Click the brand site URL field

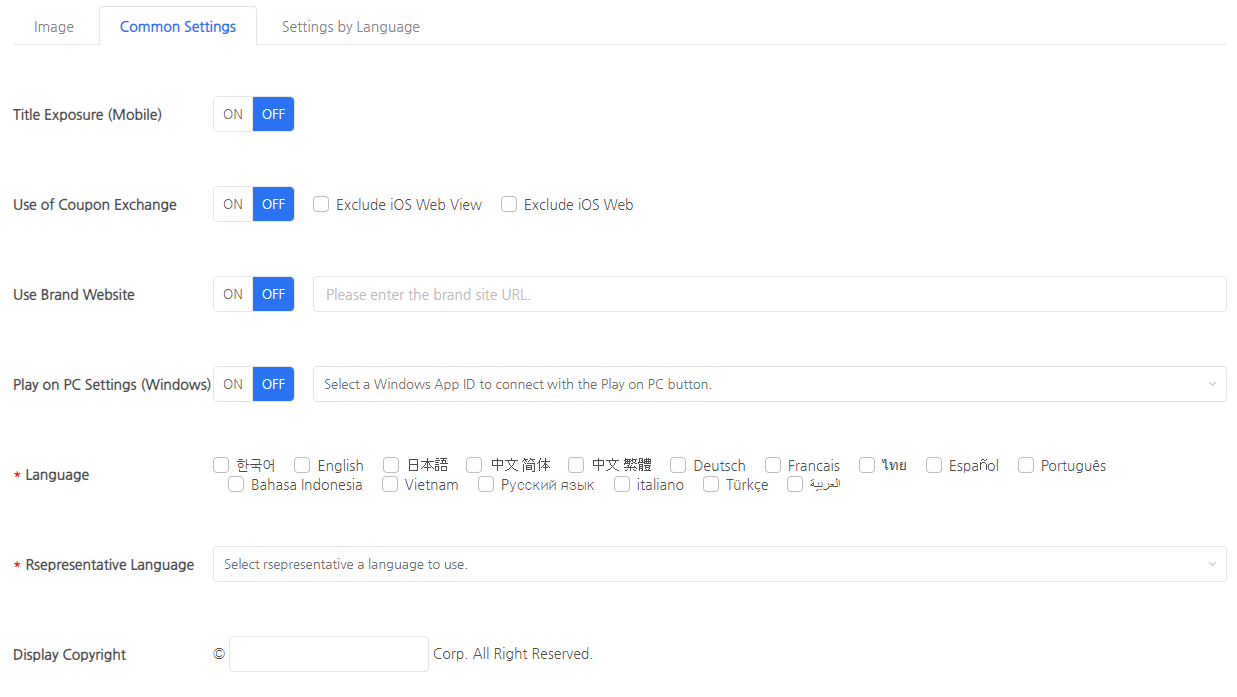coord(769,294)
